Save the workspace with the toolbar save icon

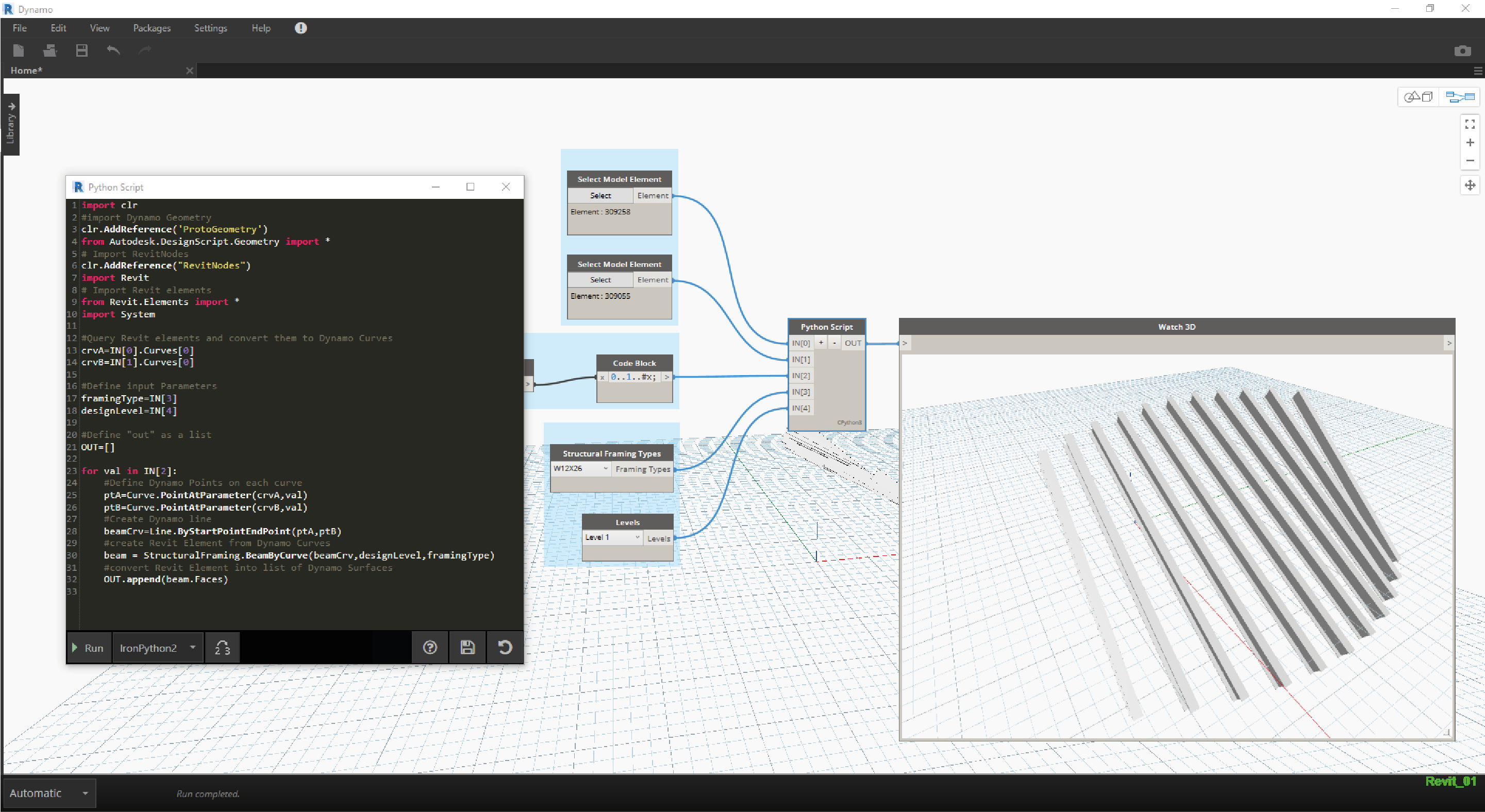click(x=81, y=50)
